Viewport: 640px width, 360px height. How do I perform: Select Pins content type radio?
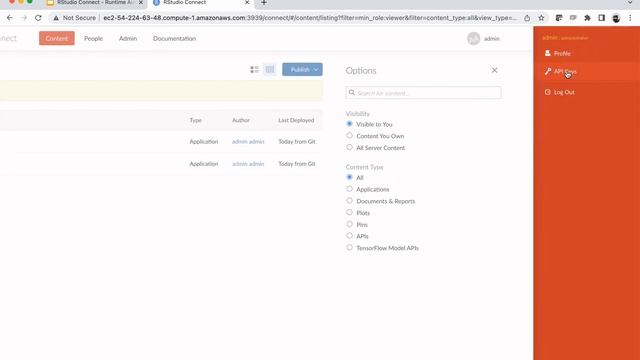349,224
